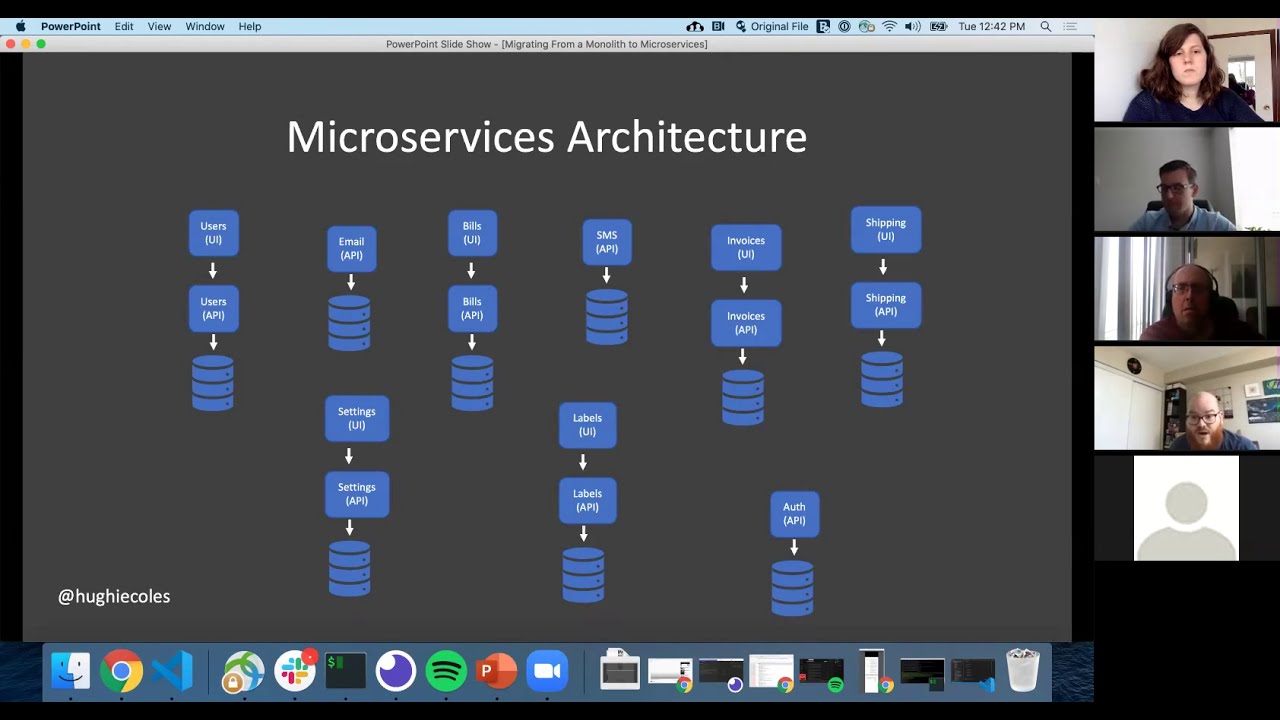Screen dimensions: 1280x720
Task: Open Spotlight search magnifier
Action: coord(1046,26)
